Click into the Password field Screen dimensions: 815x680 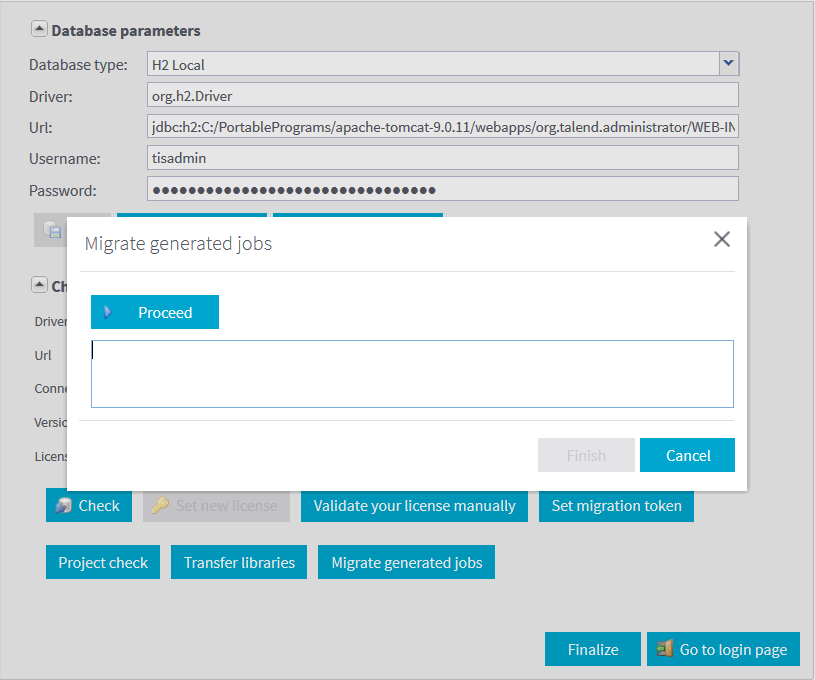coord(442,190)
